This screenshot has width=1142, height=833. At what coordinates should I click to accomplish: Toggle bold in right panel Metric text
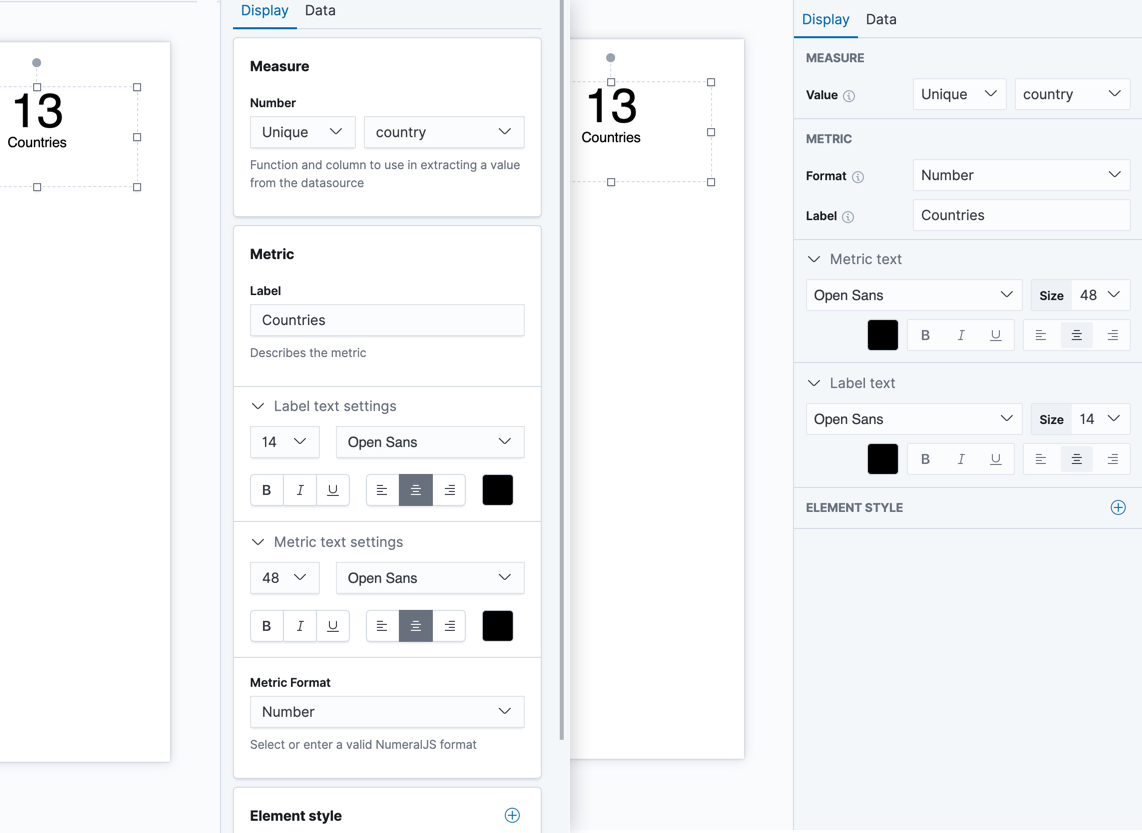point(925,336)
